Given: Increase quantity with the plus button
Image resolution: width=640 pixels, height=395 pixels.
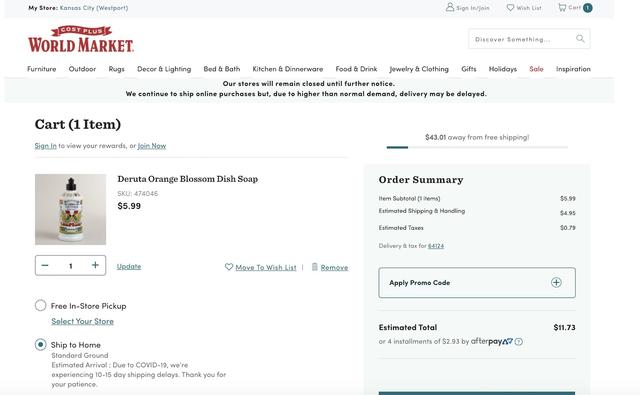Looking at the screenshot, I should click(95, 265).
